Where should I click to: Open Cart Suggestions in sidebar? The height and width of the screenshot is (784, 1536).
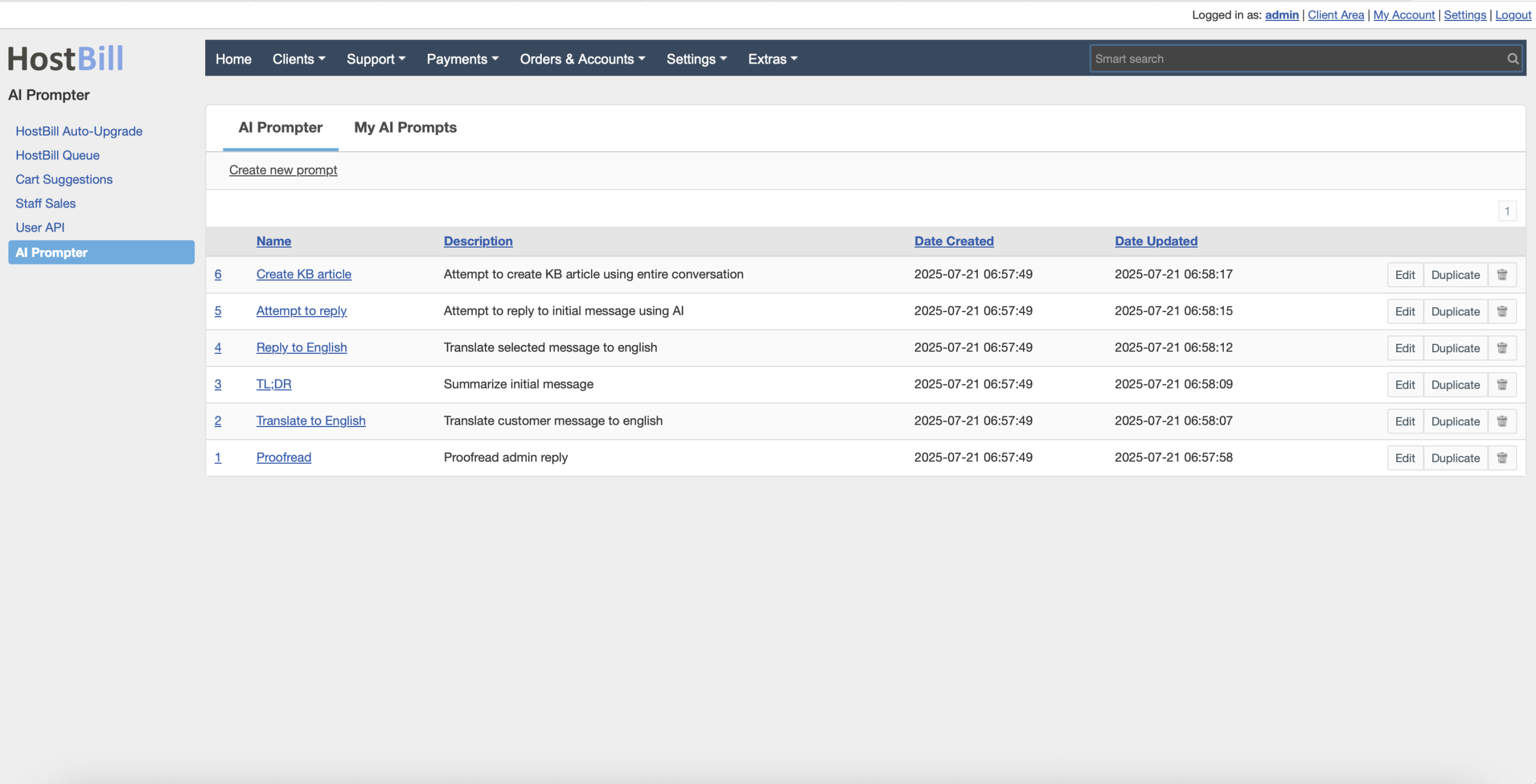[64, 179]
